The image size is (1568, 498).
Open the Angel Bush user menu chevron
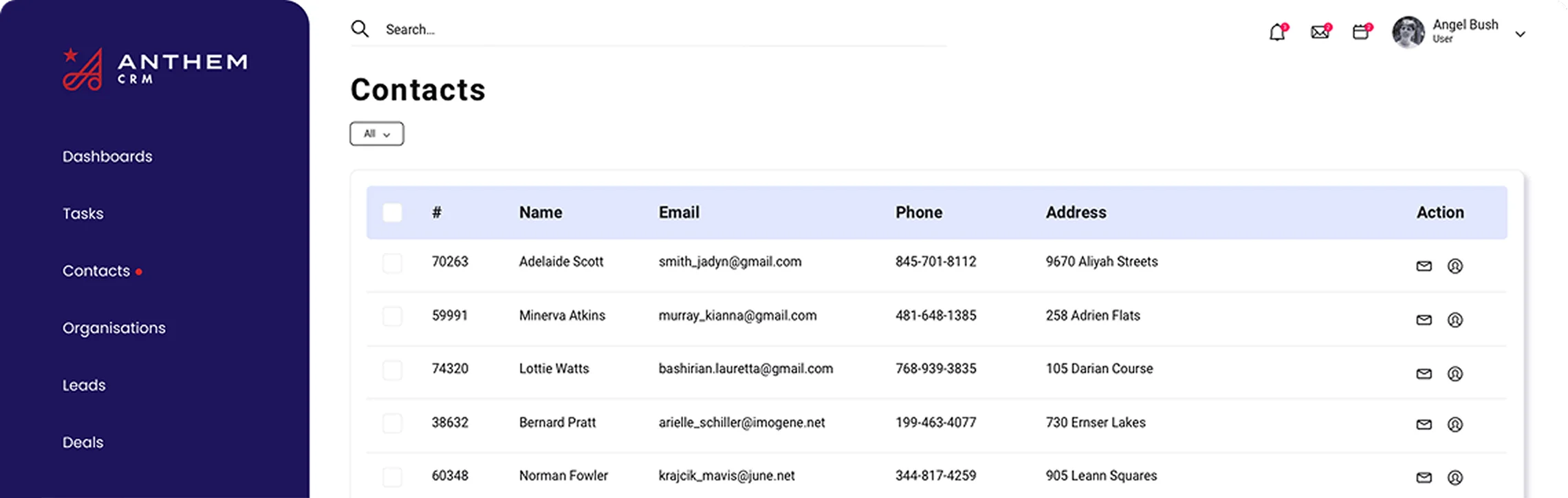(x=1520, y=34)
